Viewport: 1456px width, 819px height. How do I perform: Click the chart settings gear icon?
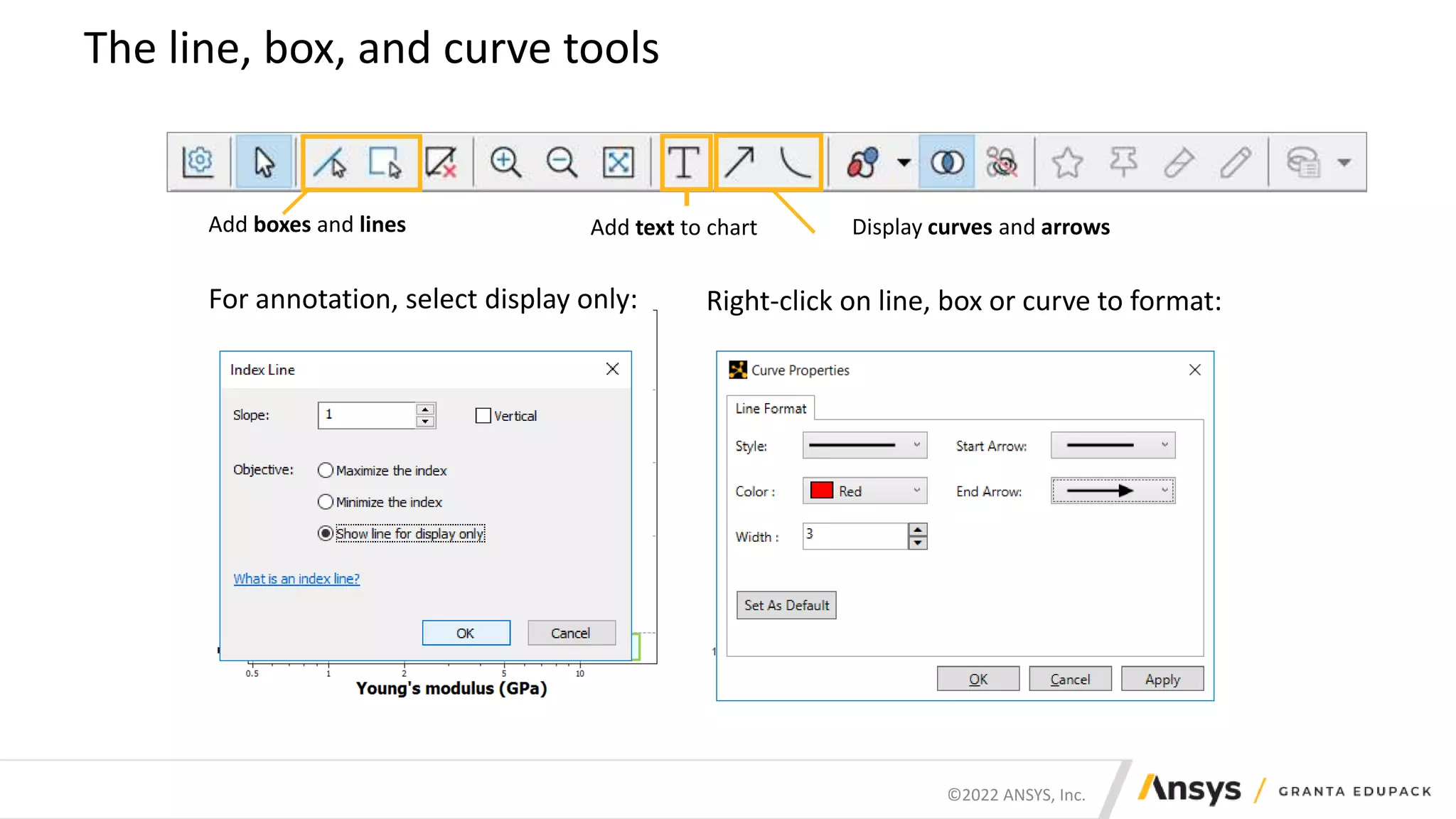pyautogui.click(x=198, y=162)
